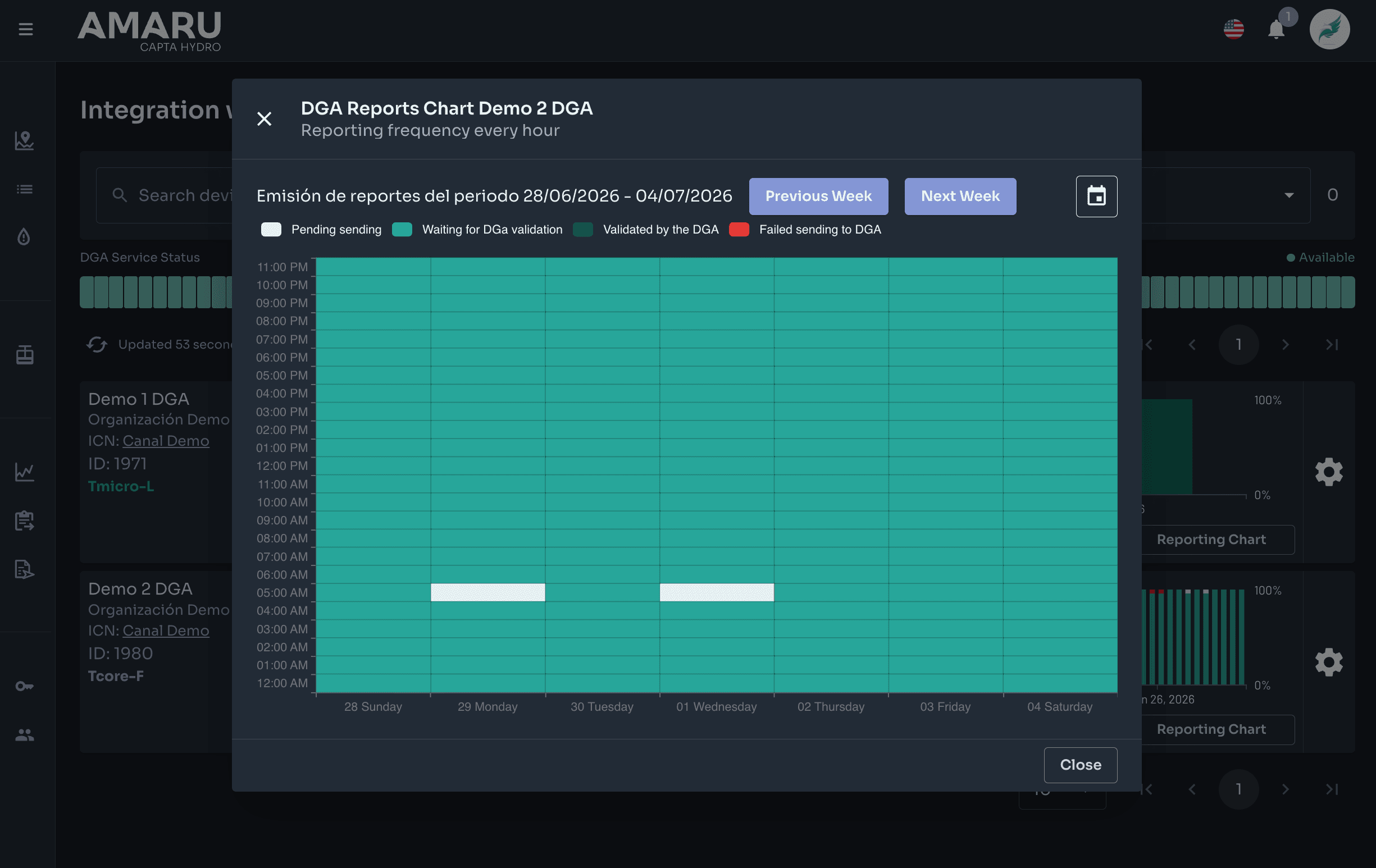Open the user profile avatar
Image resolution: width=1376 pixels, height=868 pixels.
coord(1330,29)
